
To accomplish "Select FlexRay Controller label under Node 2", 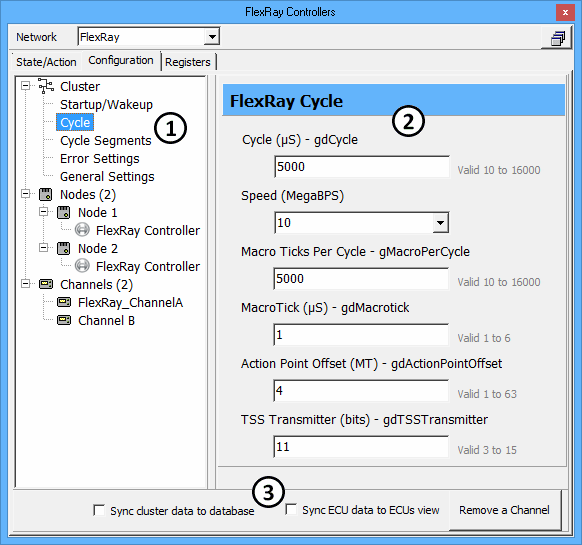I will click(148, 267).
